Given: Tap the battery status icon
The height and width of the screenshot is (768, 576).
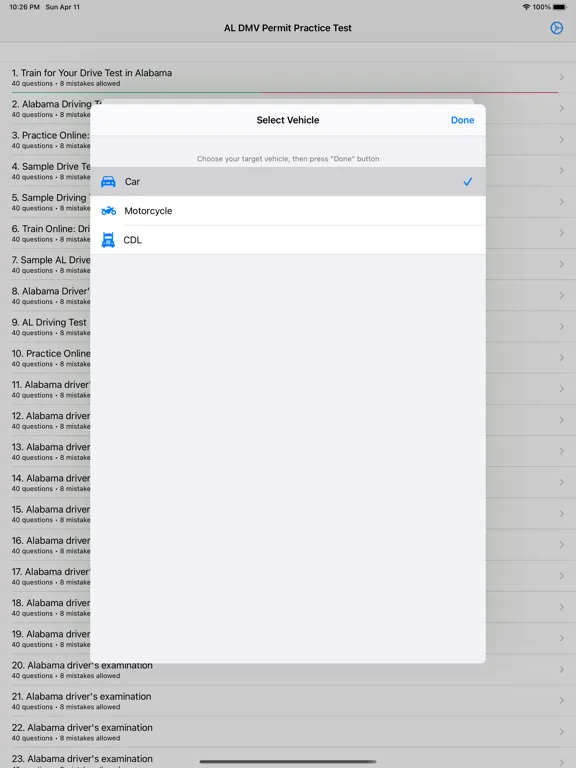Looking at the screenshot, I should coord(560,7).
